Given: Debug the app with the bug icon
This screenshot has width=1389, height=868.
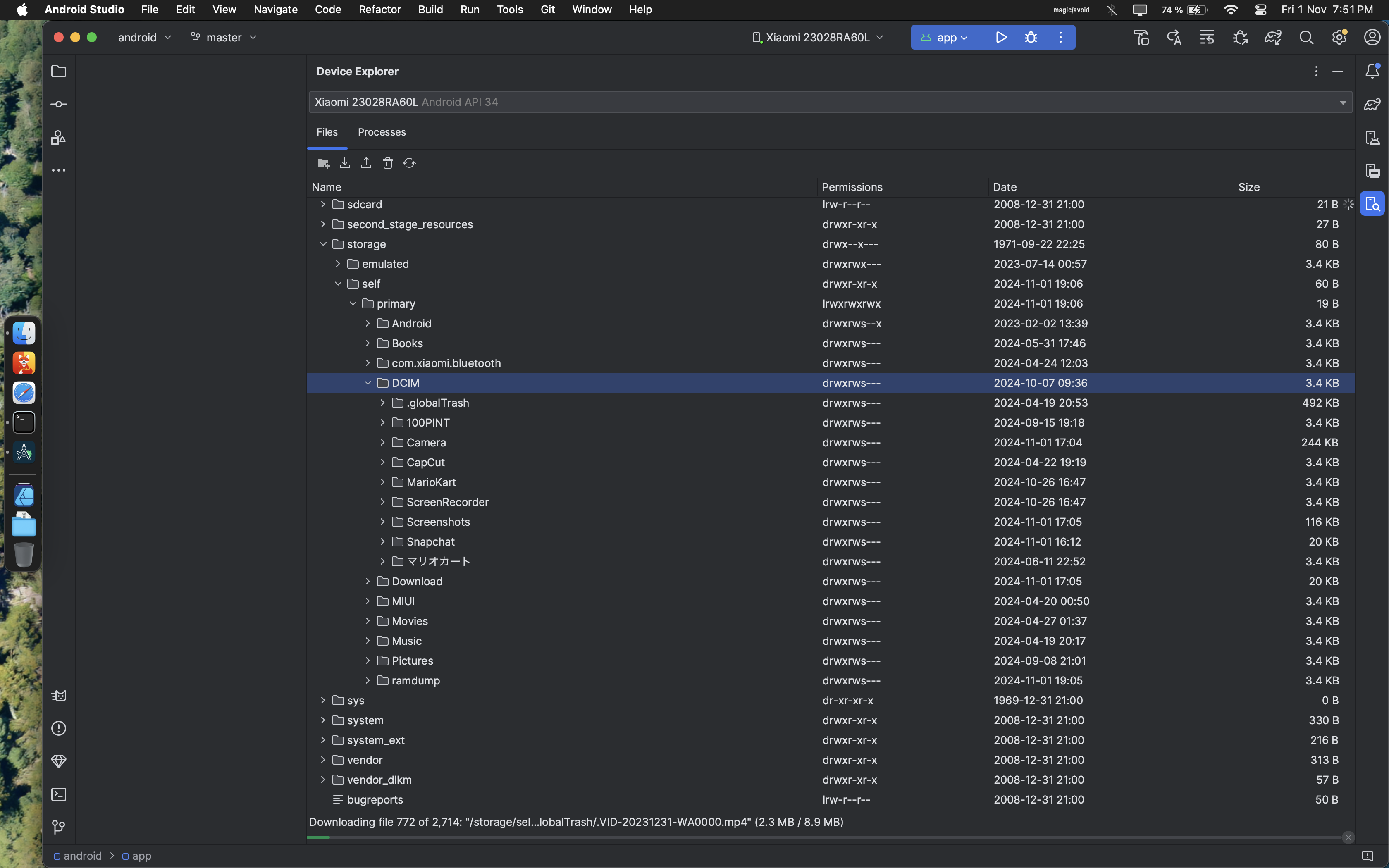Looking at the screenshot, I should coord(1031,37).
